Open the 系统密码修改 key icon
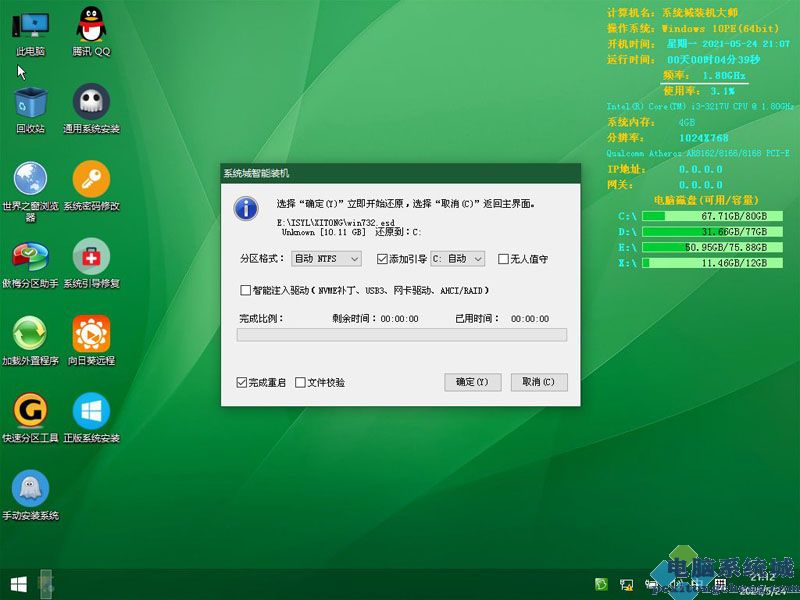This screenshot has width=800, height=600. (91, 187)
